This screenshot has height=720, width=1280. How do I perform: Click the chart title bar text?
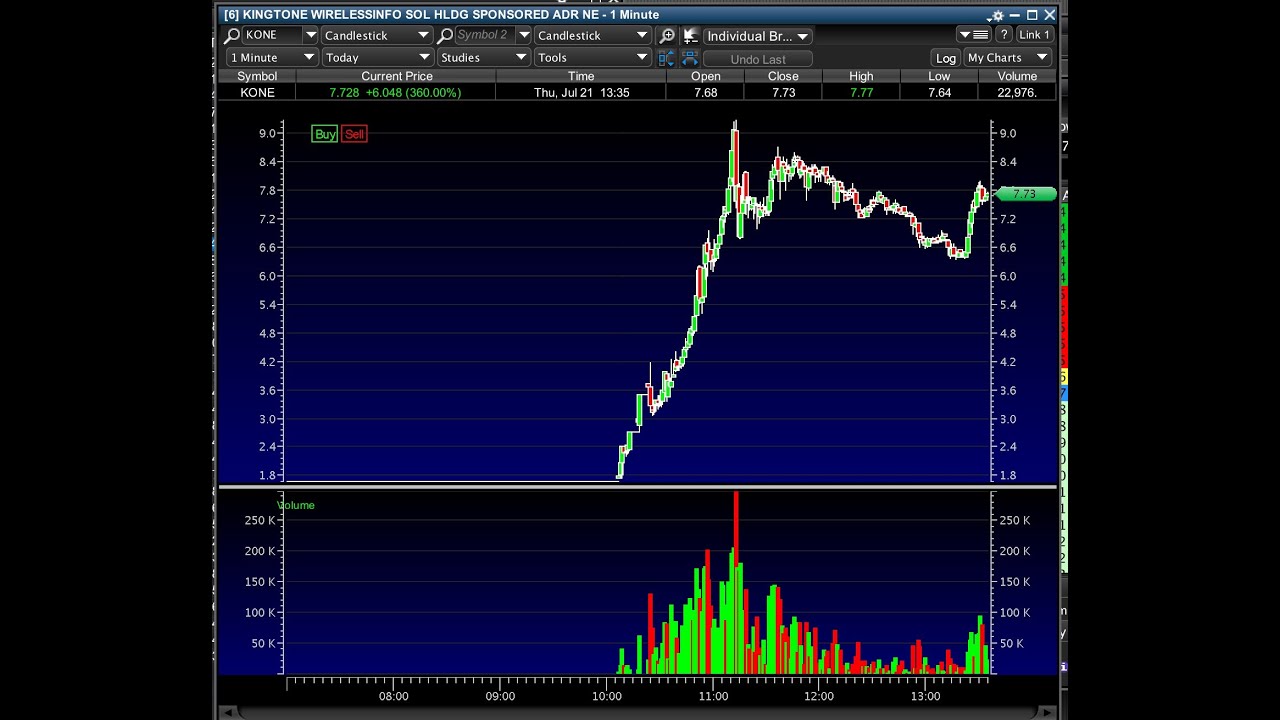(x=441, y=15)
